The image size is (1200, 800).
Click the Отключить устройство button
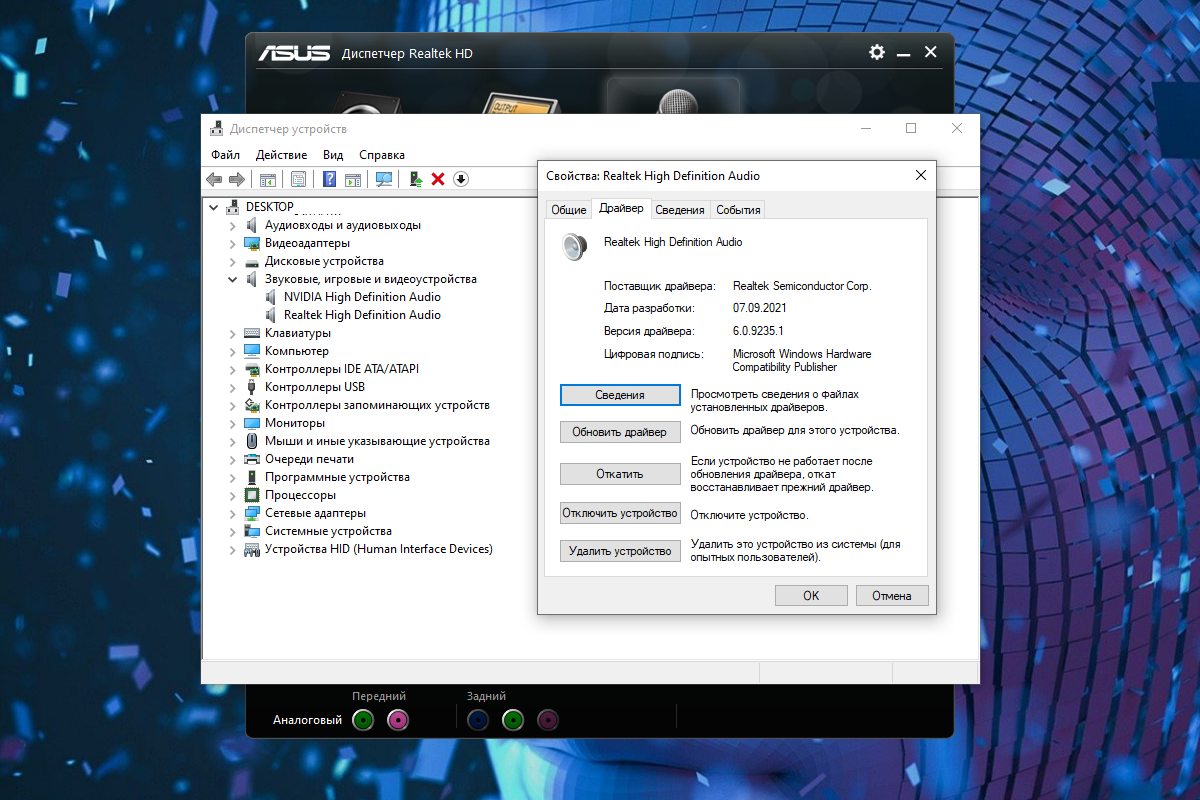(620, 513)
